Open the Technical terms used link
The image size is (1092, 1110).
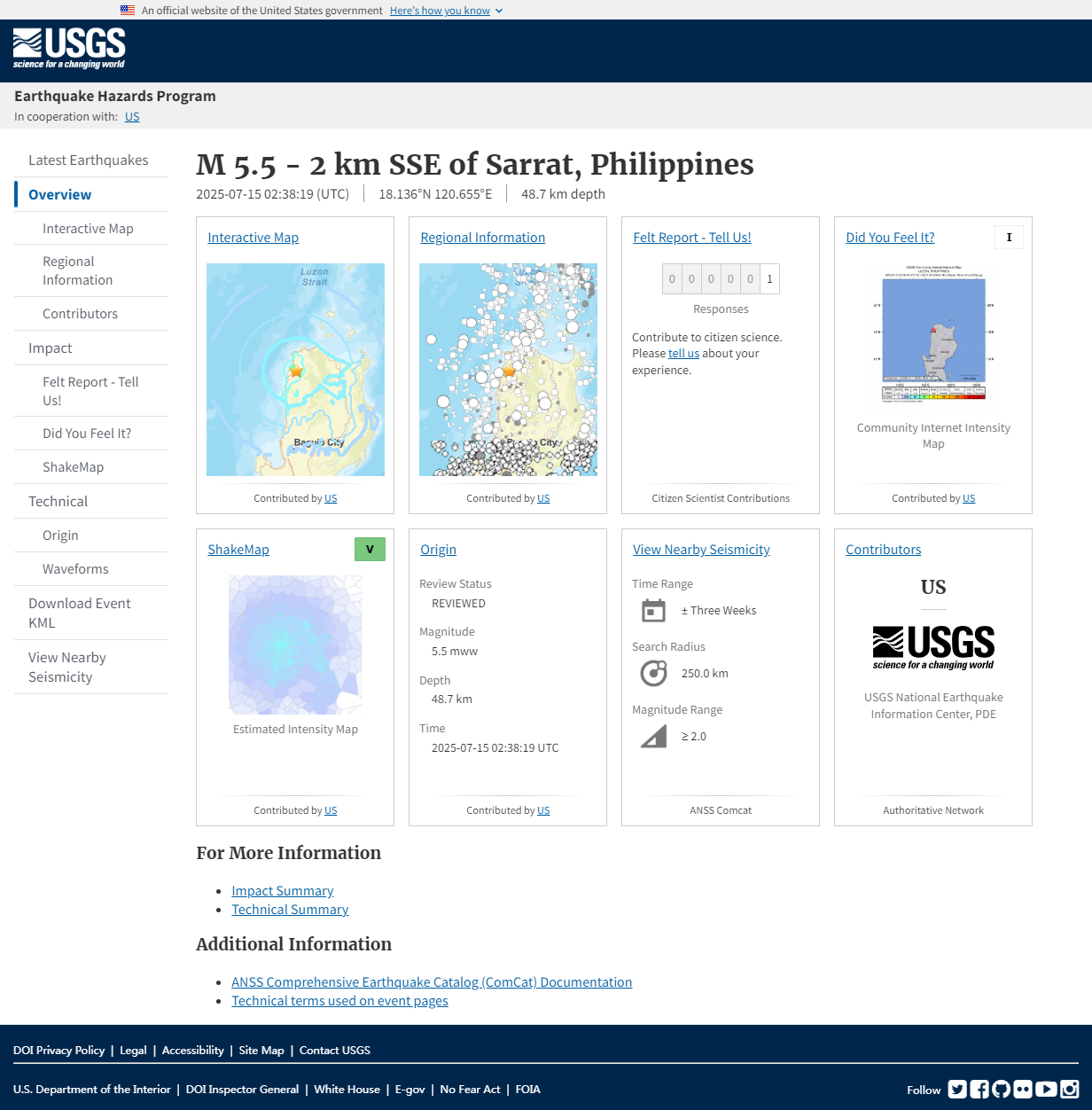(339, 1001)
